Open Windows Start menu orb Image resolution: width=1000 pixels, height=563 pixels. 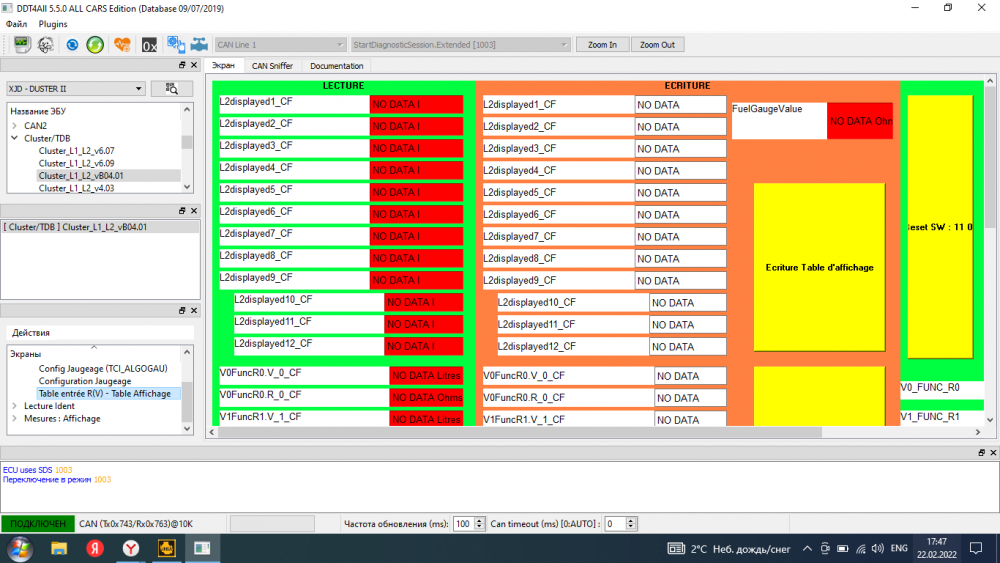pos(20,548)
